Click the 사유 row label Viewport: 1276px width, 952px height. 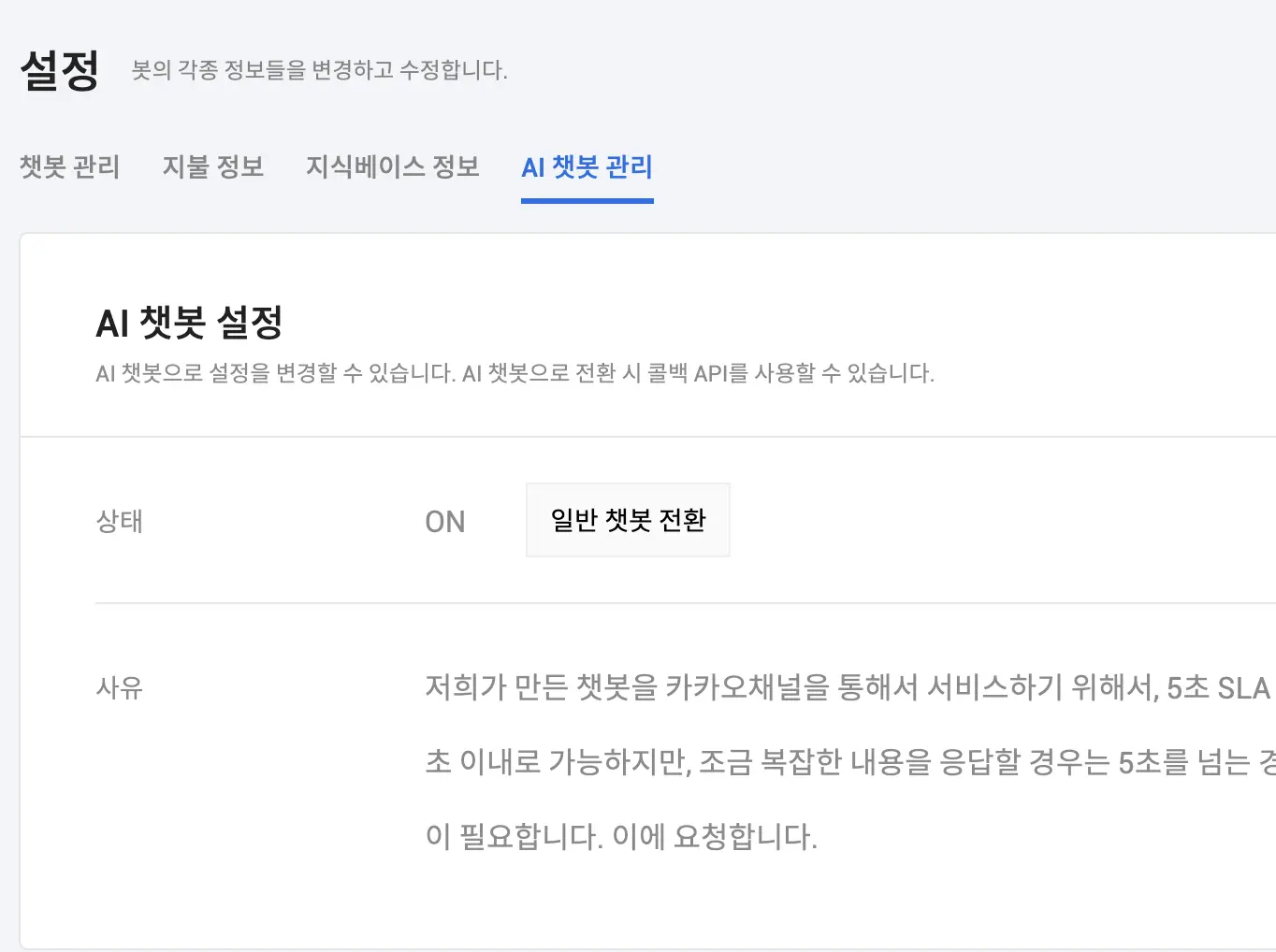coord(120,688)
